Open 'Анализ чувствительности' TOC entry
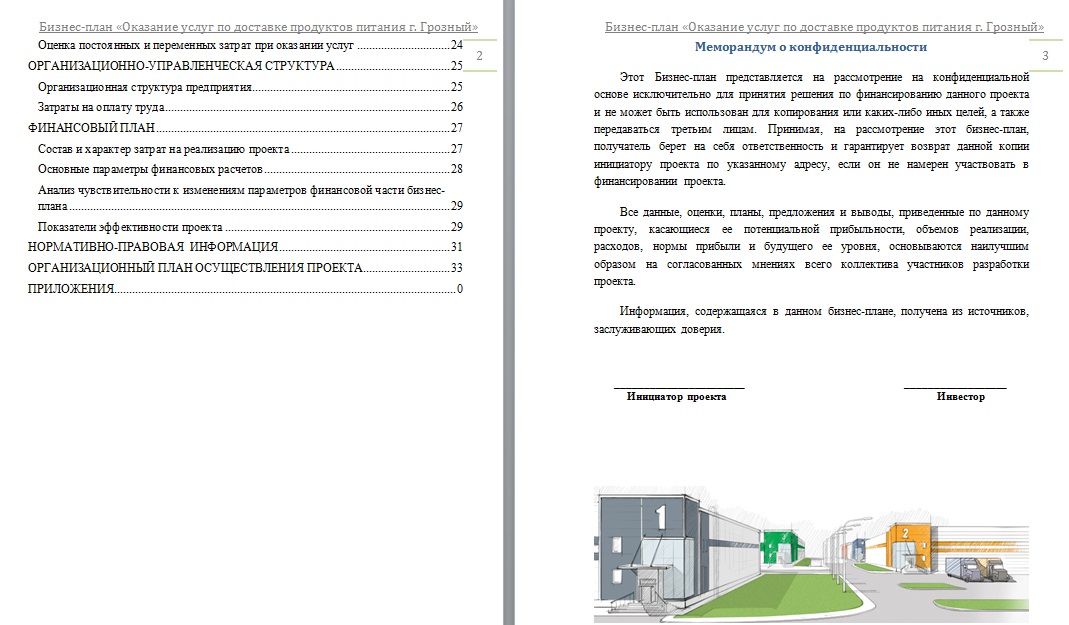This screenshot has width=1069, height=625. point(250,198)
